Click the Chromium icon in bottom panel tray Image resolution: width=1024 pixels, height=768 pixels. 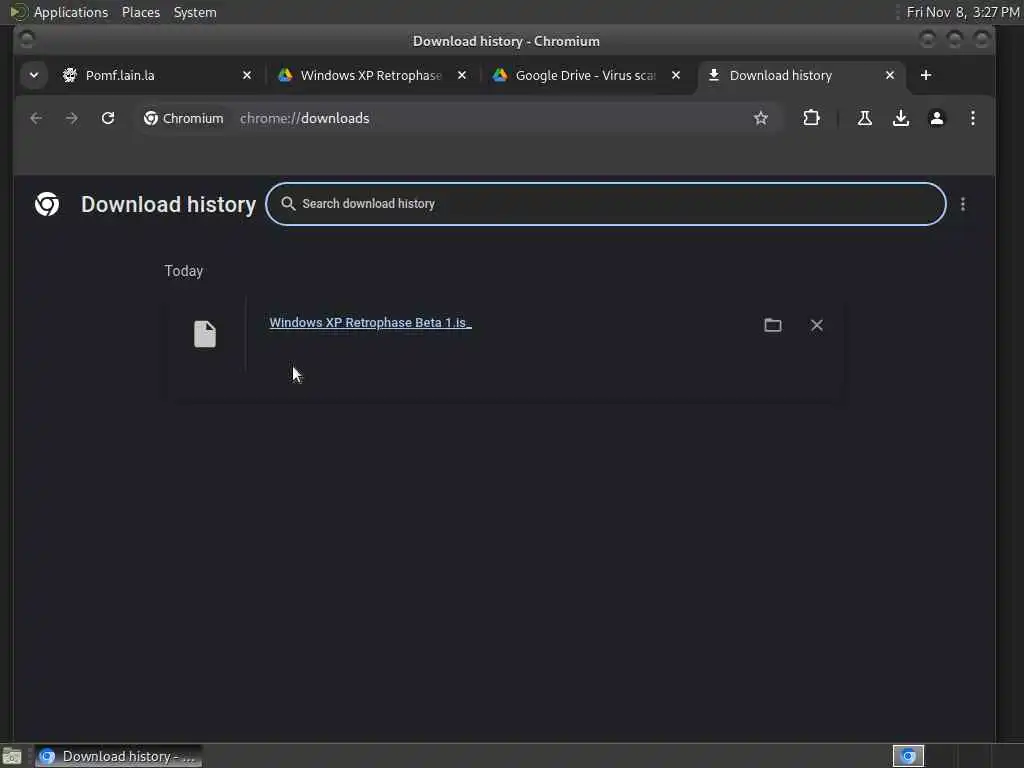click(x=908, y=756)
